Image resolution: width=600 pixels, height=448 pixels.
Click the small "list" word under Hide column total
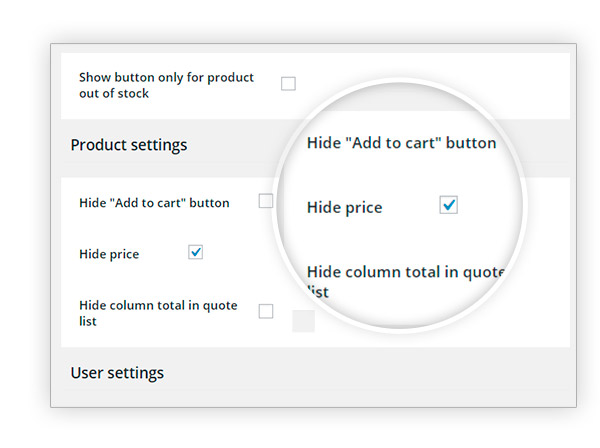88,321
